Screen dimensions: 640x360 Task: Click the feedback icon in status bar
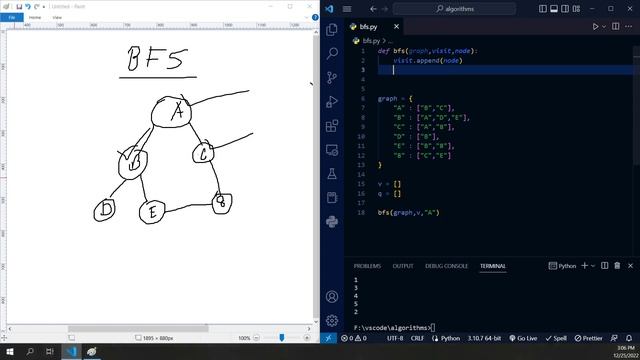pos(614,338)
